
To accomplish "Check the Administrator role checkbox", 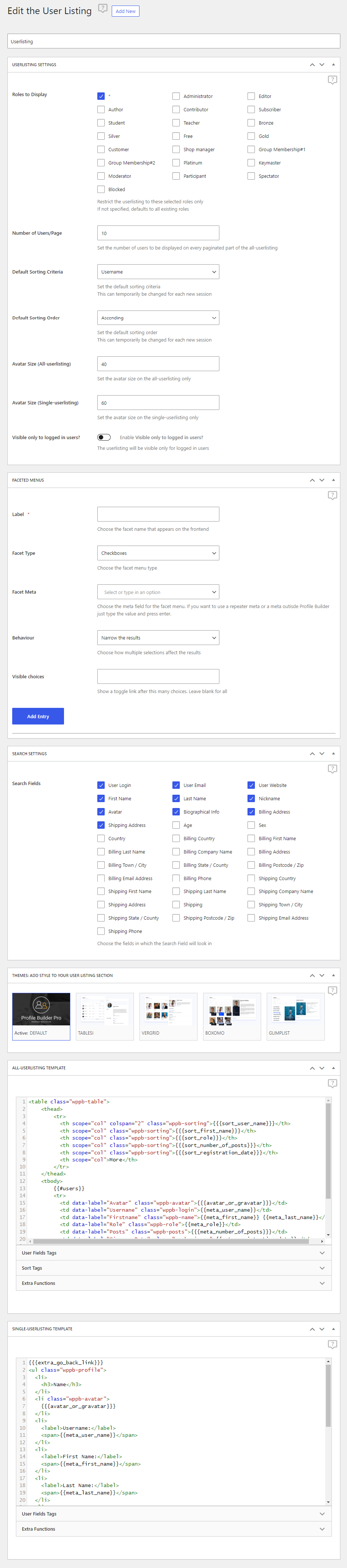I will click(176, 96).
